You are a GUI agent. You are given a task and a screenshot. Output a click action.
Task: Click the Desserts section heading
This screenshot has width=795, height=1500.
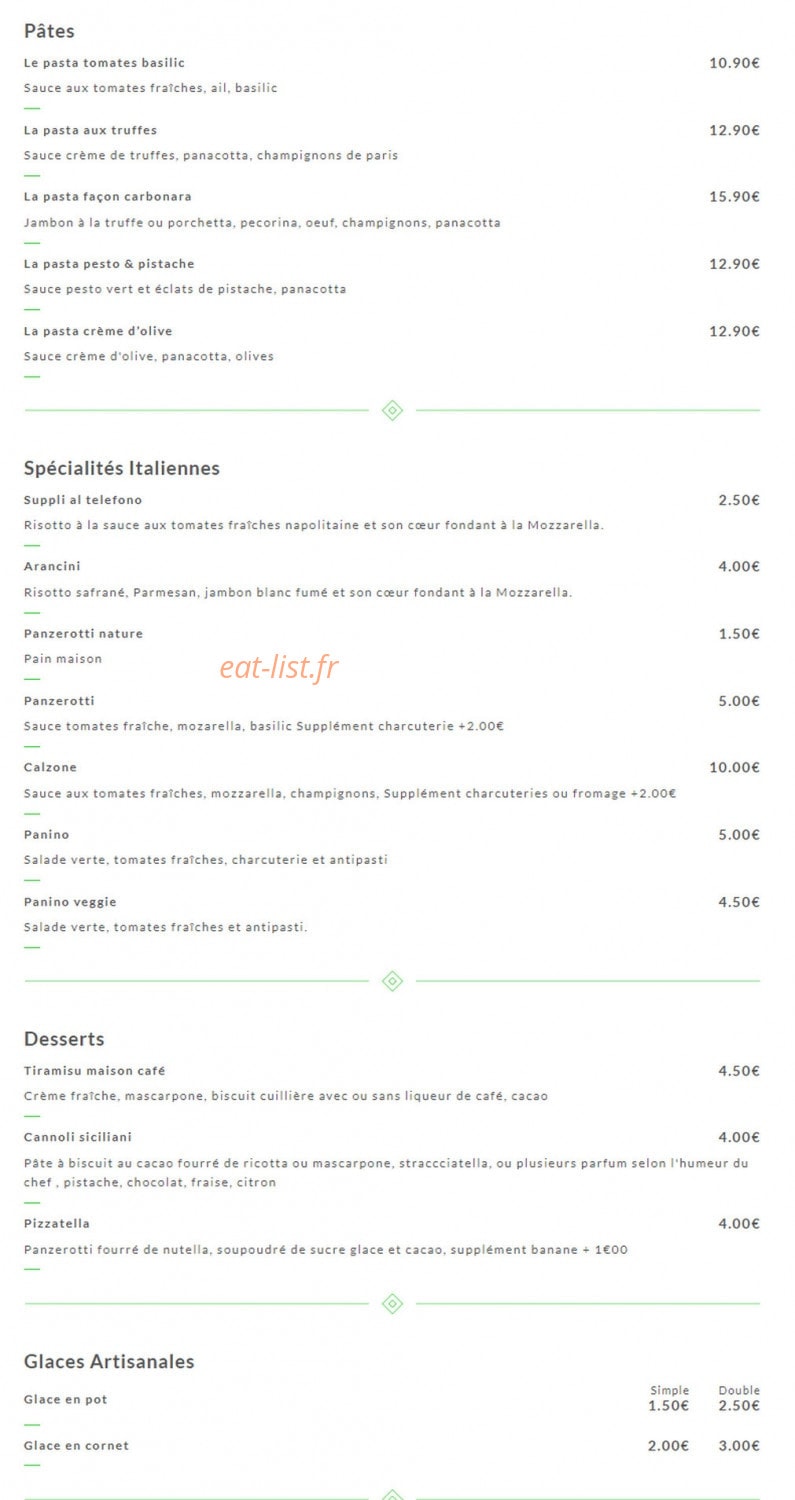pyautogui.click(x=64, y=1039)
